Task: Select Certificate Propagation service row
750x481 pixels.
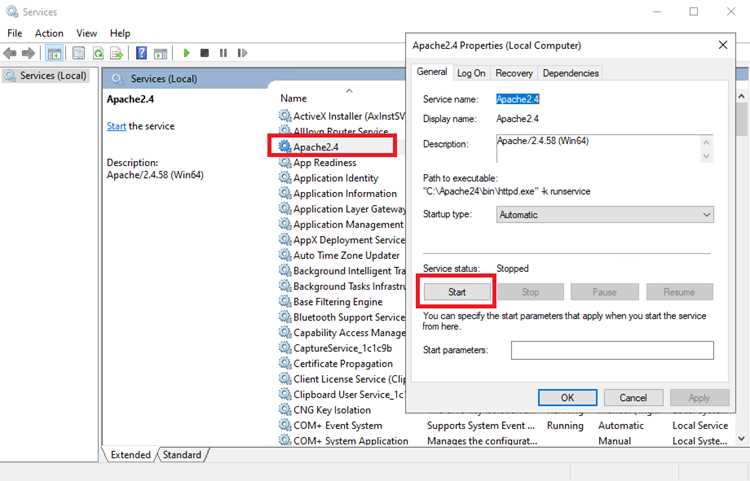Action: 342,363
